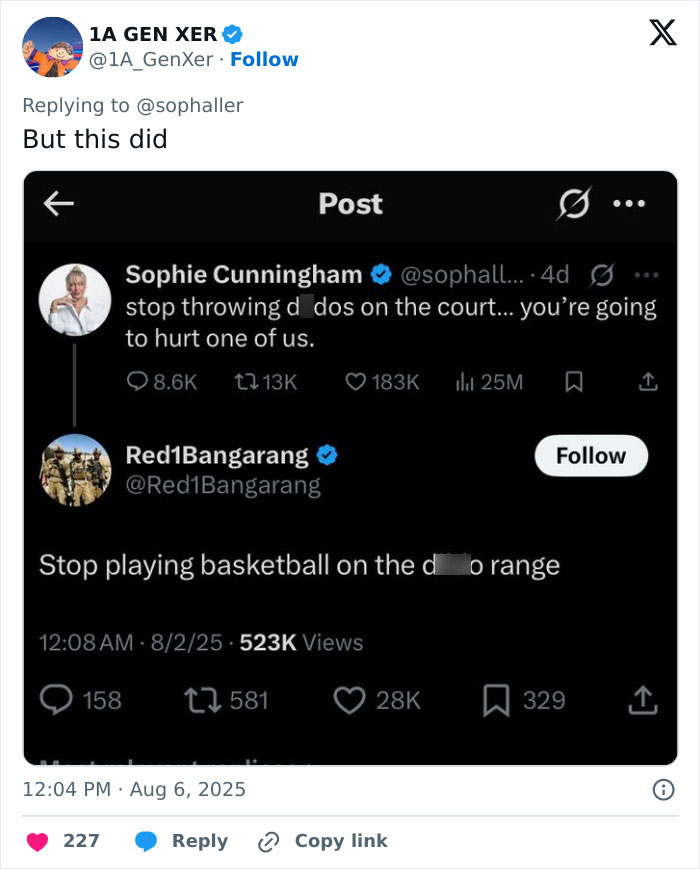Click the back arrow on the Post screen
700x869 pixels.
[58, 205]
